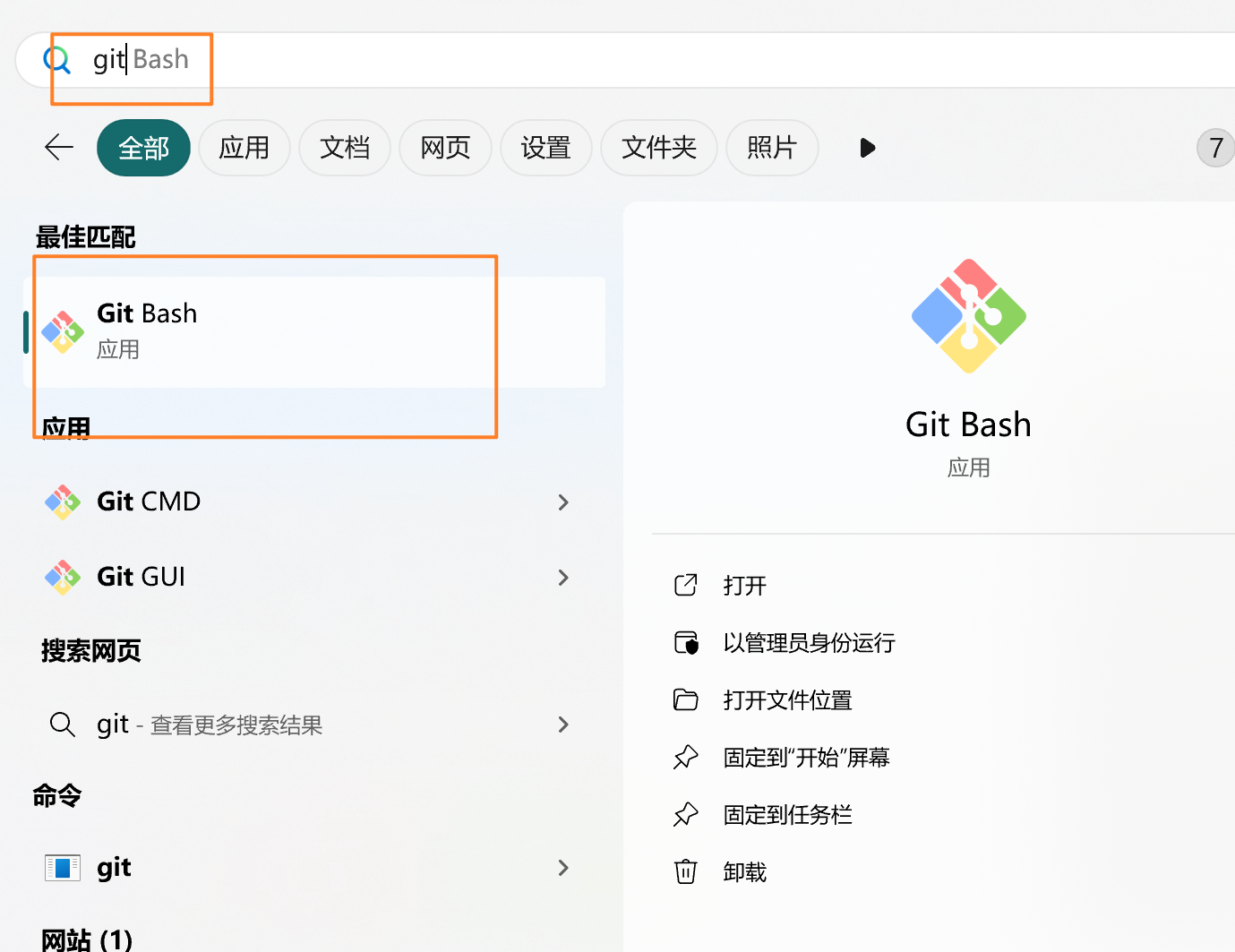Viewport: 1235px width, 952px height.
Task: Expand the git command chevron
Action: [563, 868]
